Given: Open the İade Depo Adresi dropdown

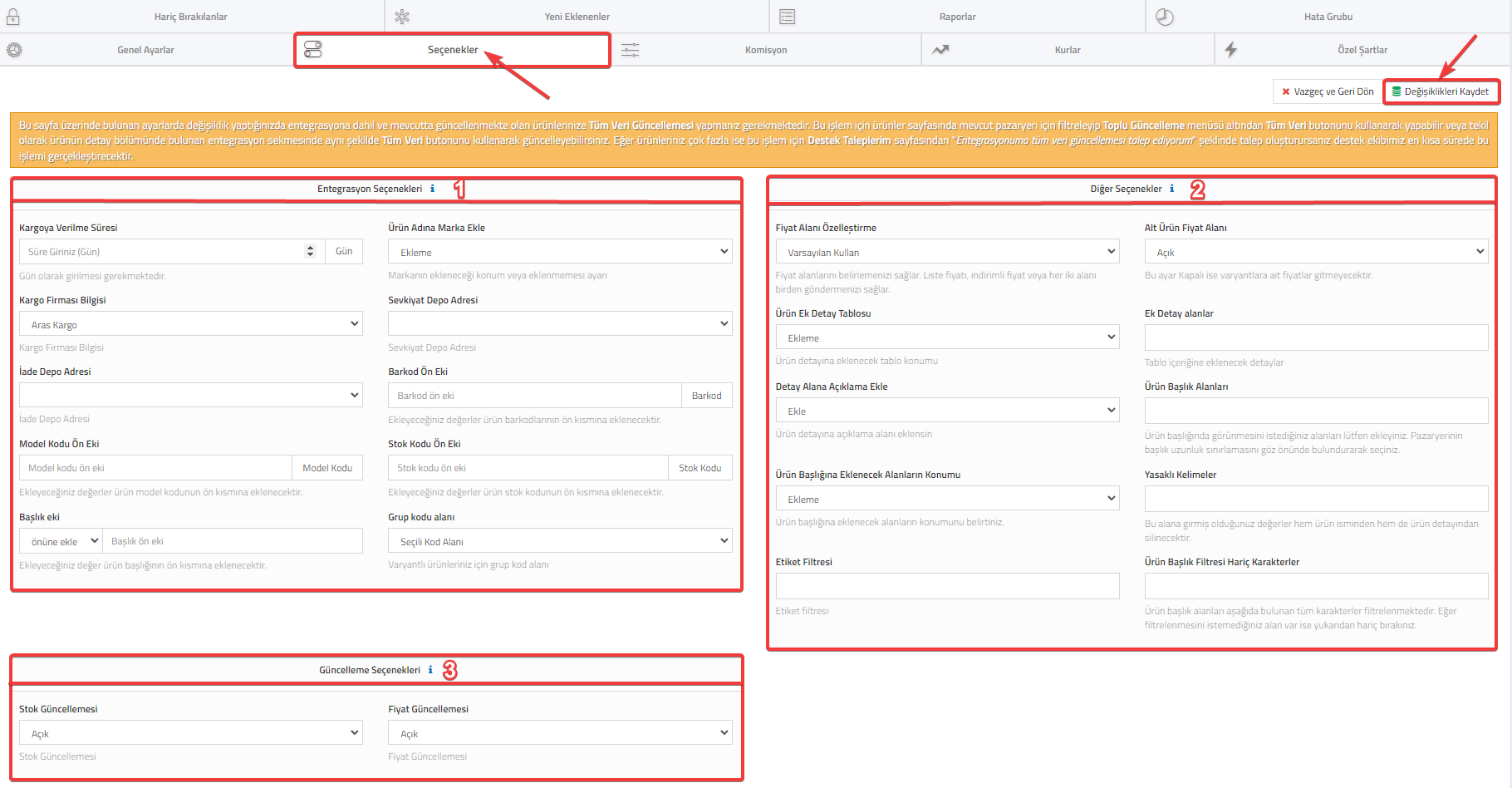Looking at the screenshot, I should coord(191,395).
